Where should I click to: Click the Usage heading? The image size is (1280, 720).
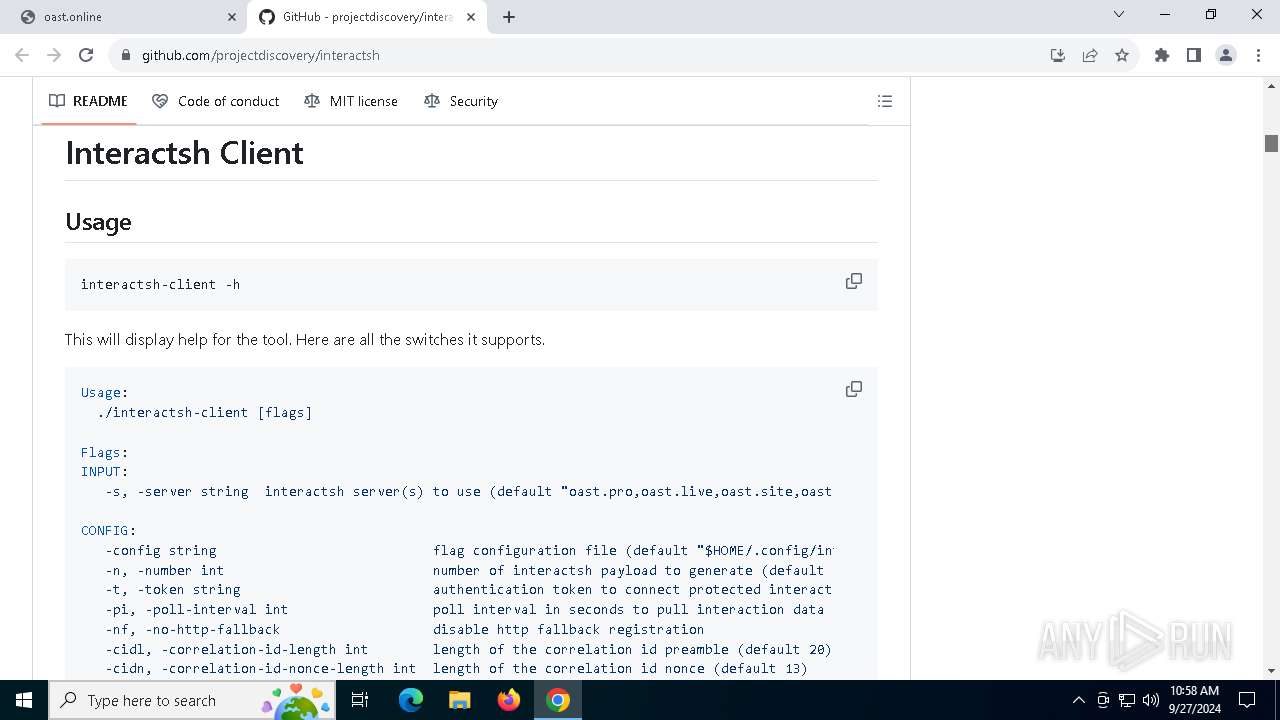(x=98, y=222)
